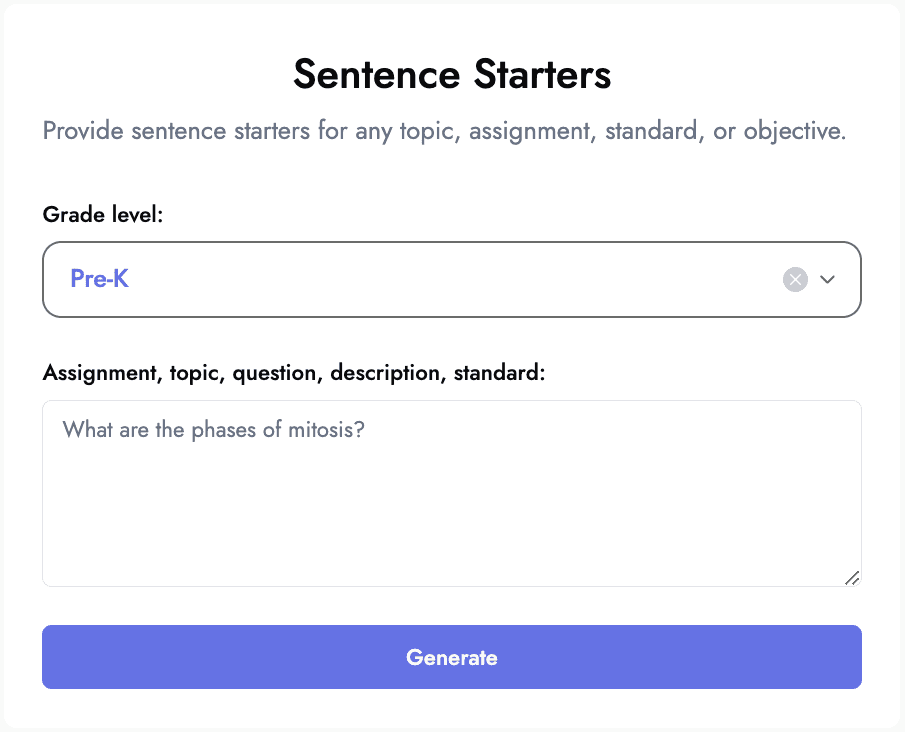The height and width of the screenshot is (732, 905).
Task: Click the Sentence Starters heading
Action: [x=452, y=74]
